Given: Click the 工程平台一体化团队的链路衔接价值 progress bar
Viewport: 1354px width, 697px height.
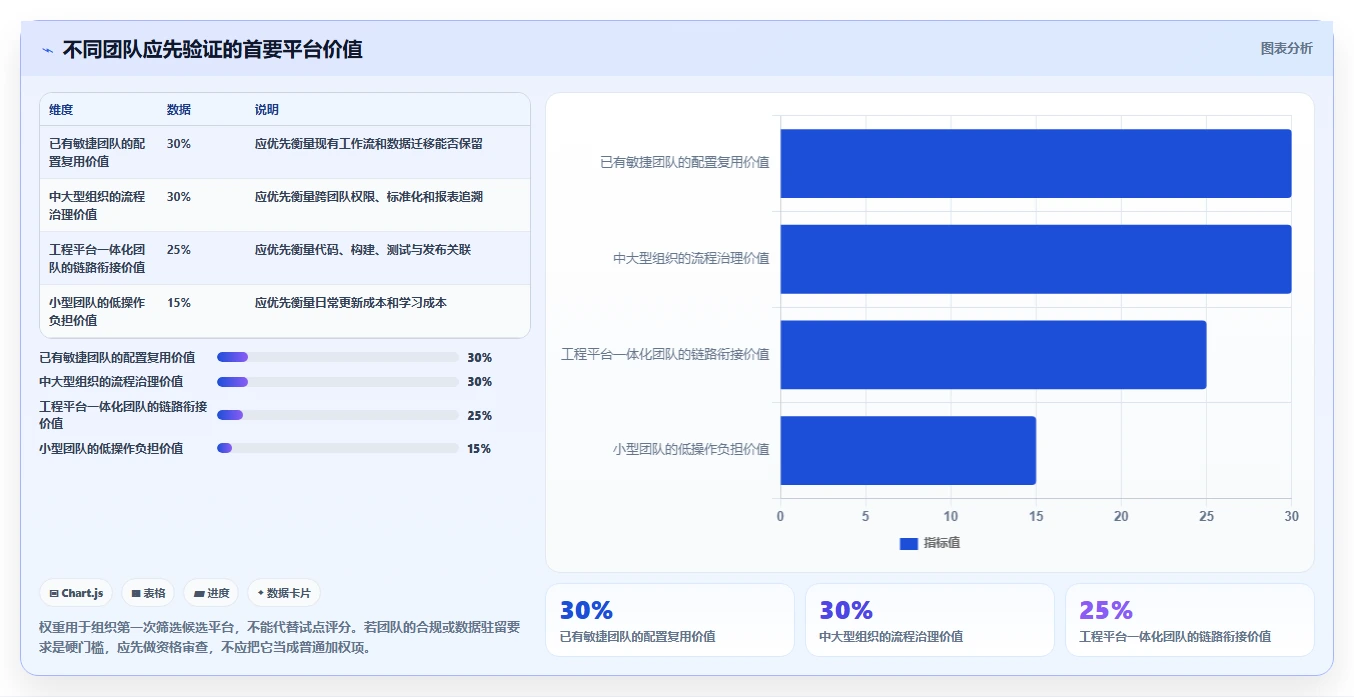Looking at the screenshot, I should (x=337, y=415).
